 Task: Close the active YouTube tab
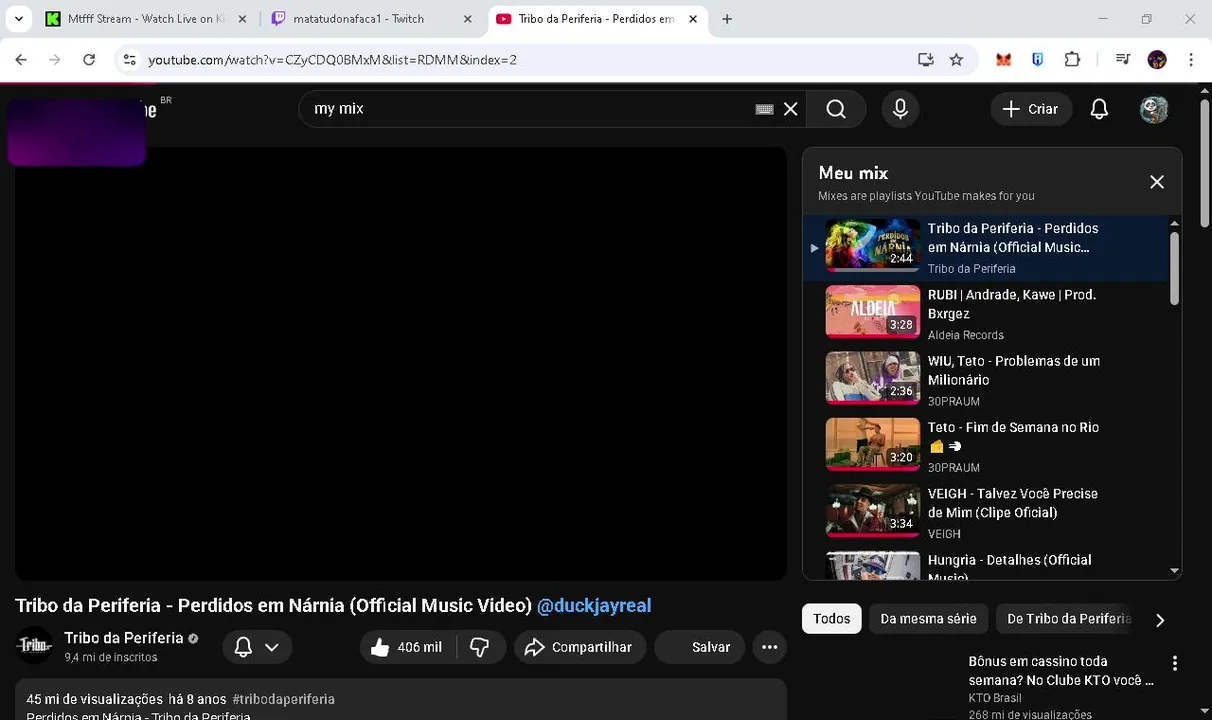(693, 19)
